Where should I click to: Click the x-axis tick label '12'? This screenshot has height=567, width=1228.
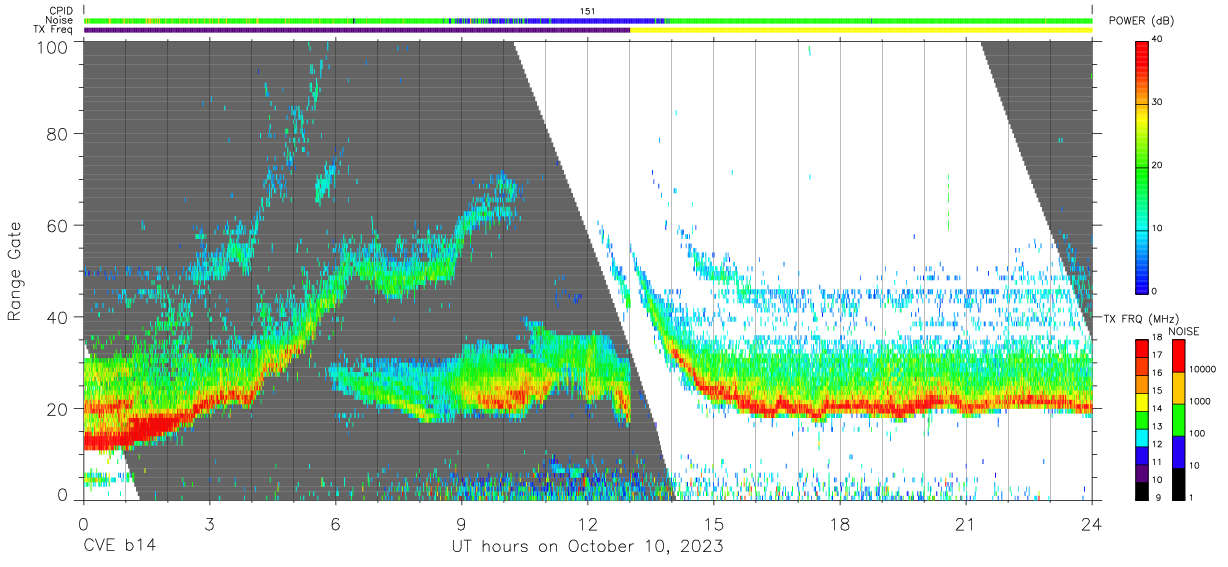point(587,524)
